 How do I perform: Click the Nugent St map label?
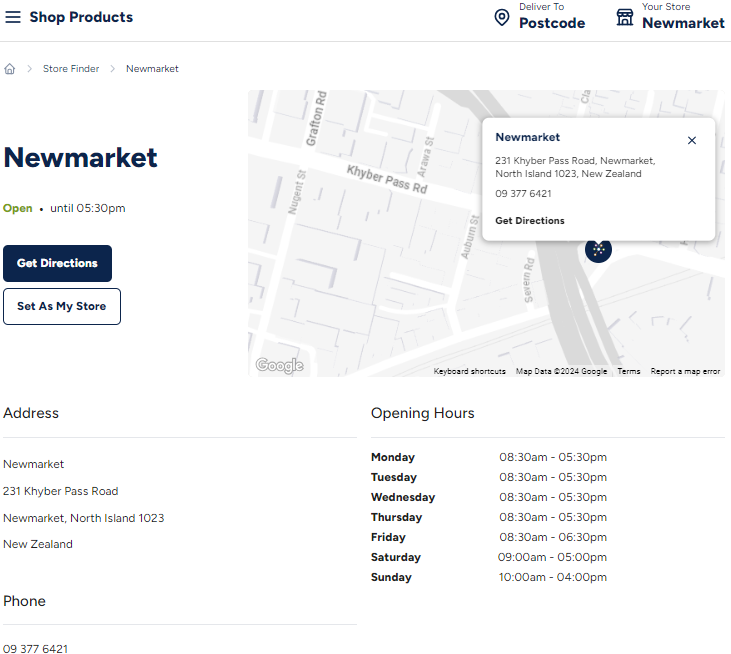pos(297,192)
